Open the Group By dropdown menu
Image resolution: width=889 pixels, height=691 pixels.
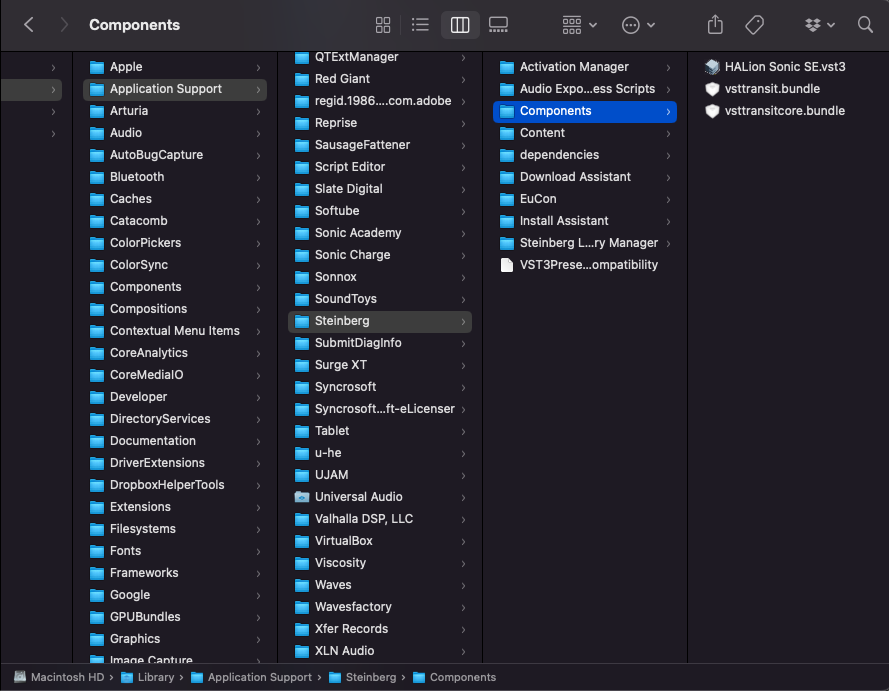pos(579,25)
